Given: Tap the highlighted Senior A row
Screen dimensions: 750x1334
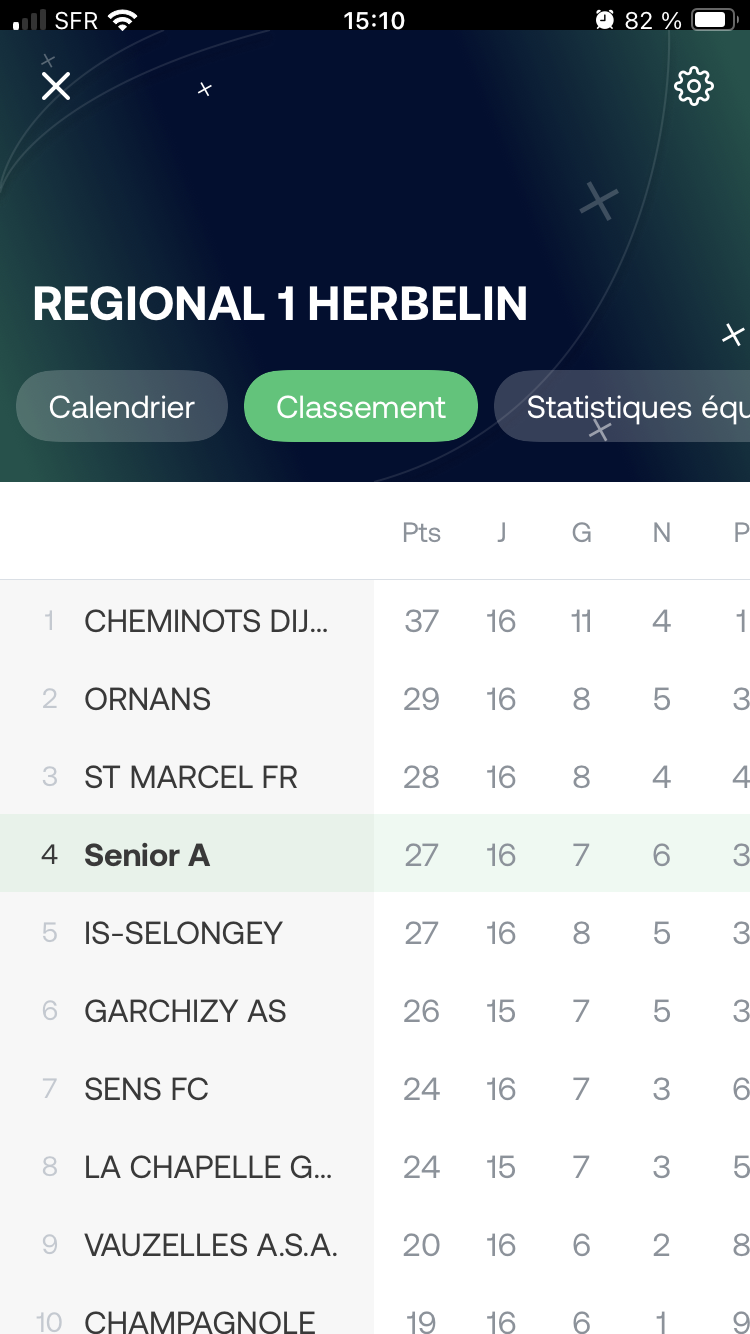Looking at the screenshot, I should click(x=147, y=855).
